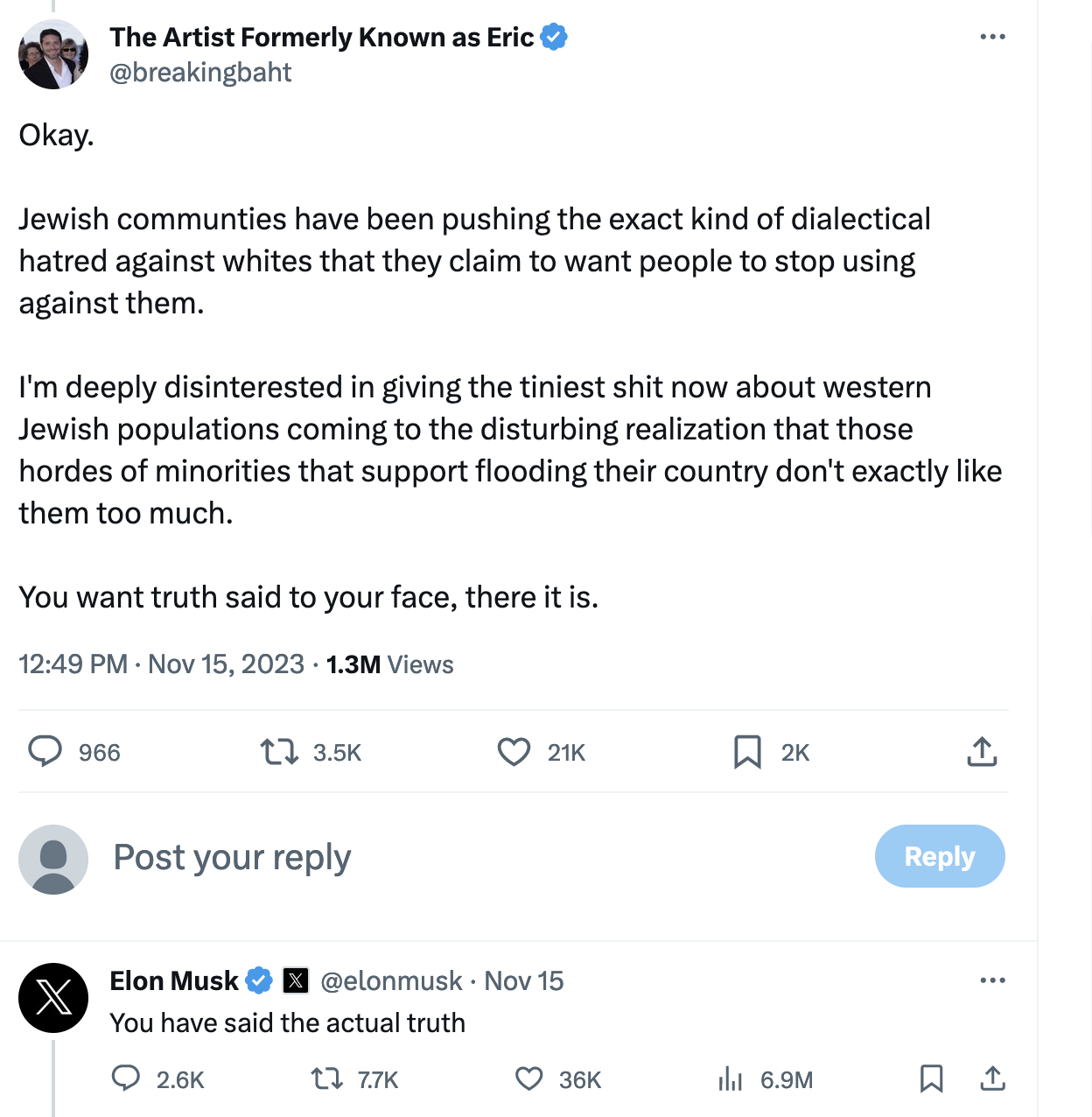Open @breakingbaht profile picture
Viewport: 1092px width, 1117px height.
click(x=53, y=54)
